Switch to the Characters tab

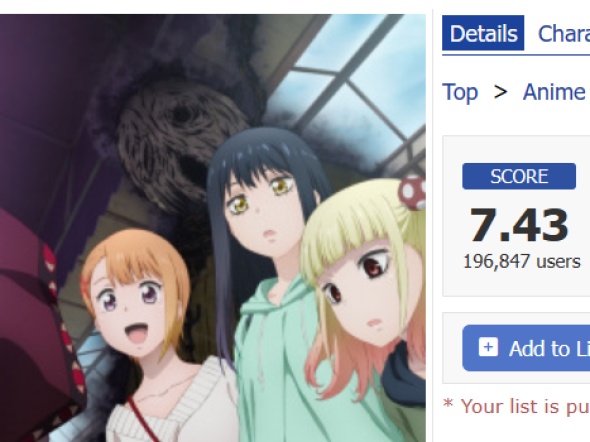pos(564,34)
